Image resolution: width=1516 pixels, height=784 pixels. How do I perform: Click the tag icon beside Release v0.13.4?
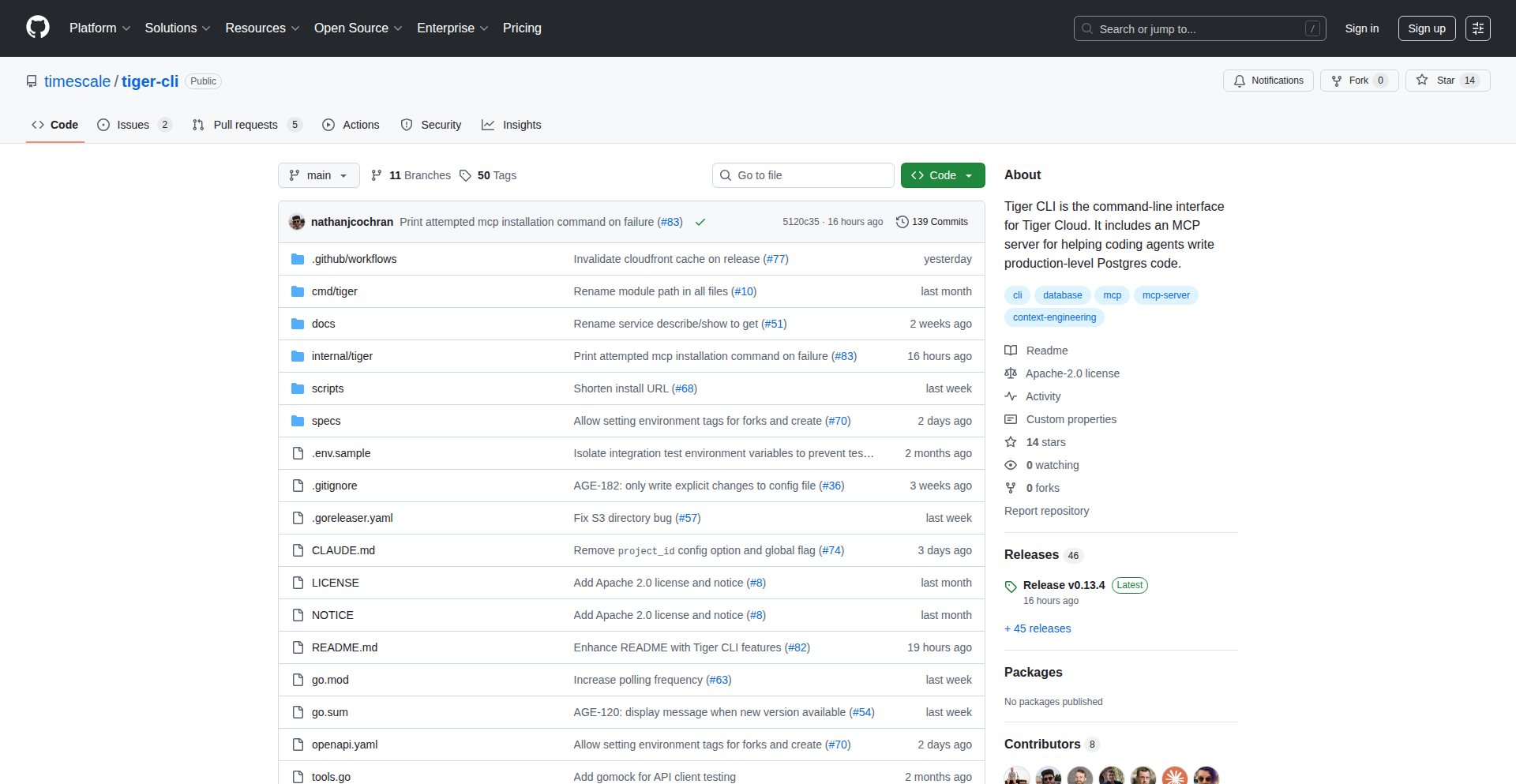(1011, 587)
